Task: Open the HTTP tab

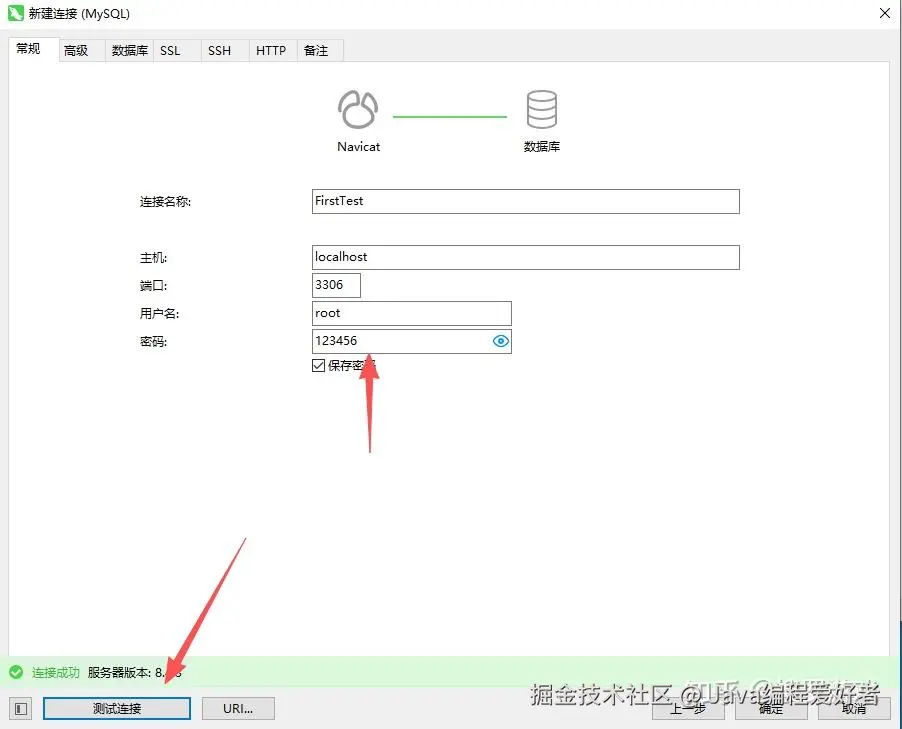Action: [273, 51]
